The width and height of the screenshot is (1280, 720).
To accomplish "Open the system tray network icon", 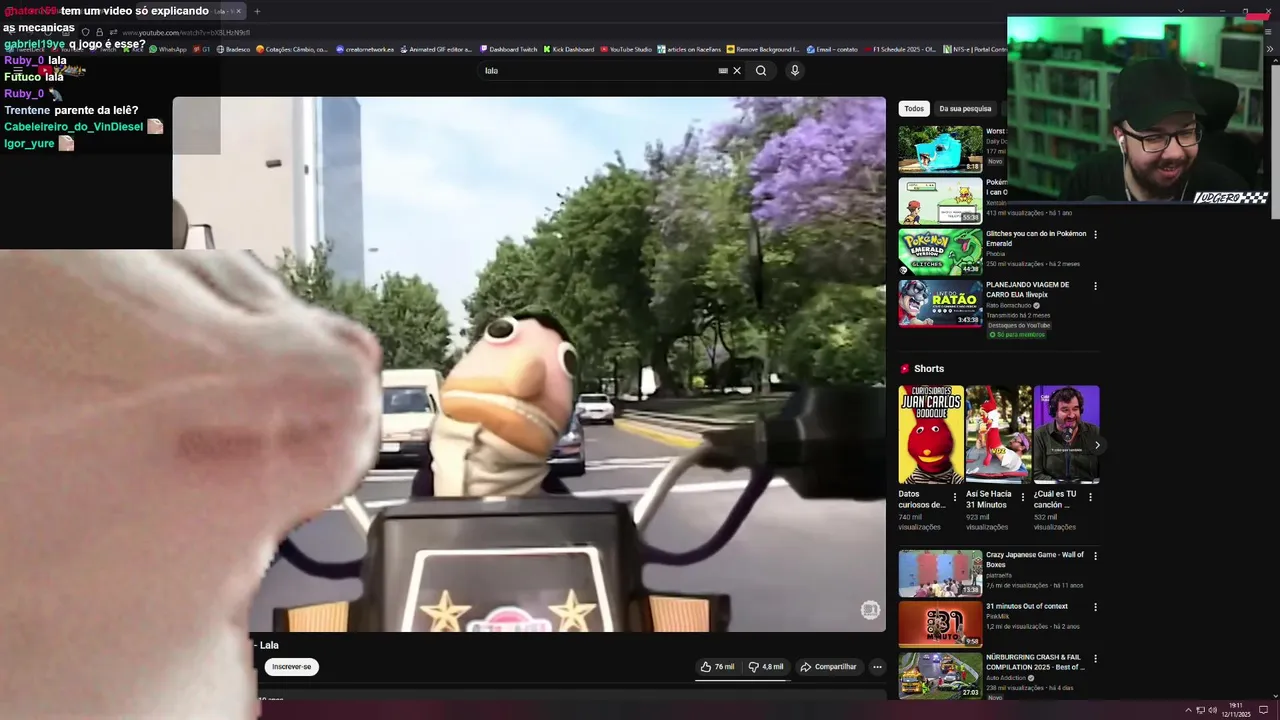I will coord(1200,710).
